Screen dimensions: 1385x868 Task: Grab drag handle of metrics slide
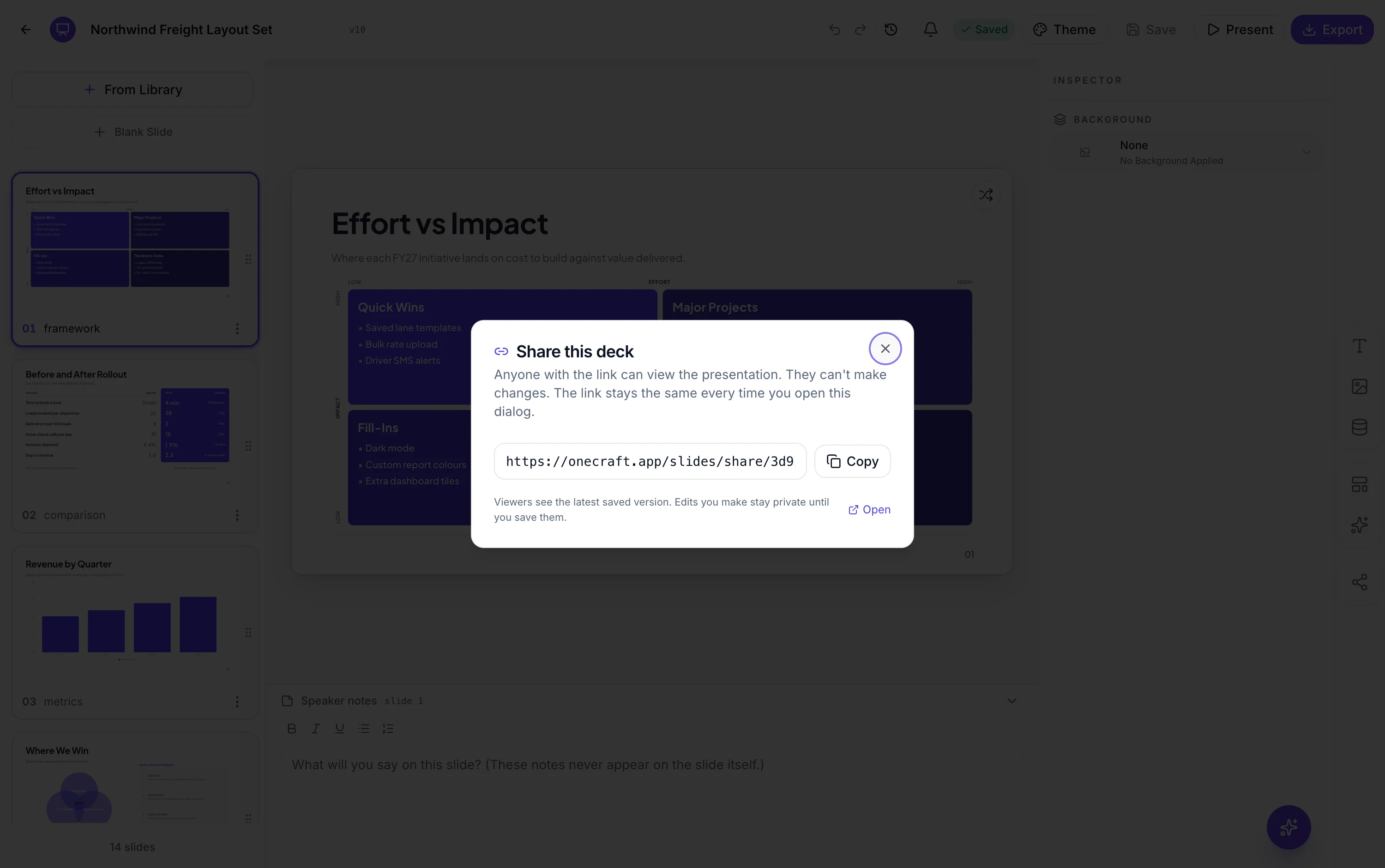pos(248,632)
